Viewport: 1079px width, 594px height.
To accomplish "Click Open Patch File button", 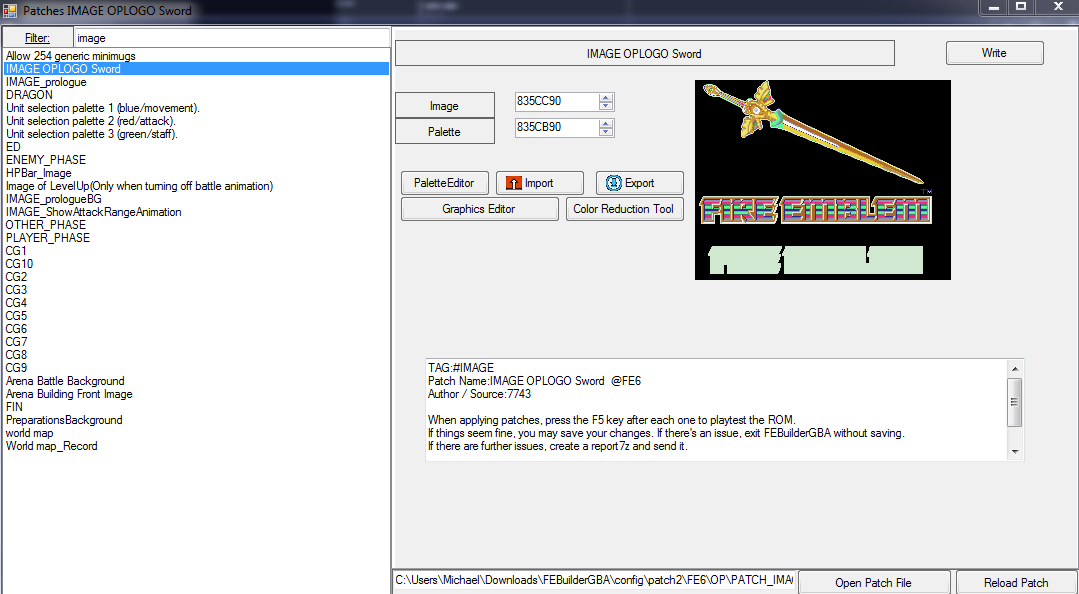I will [x=874, y=583].
